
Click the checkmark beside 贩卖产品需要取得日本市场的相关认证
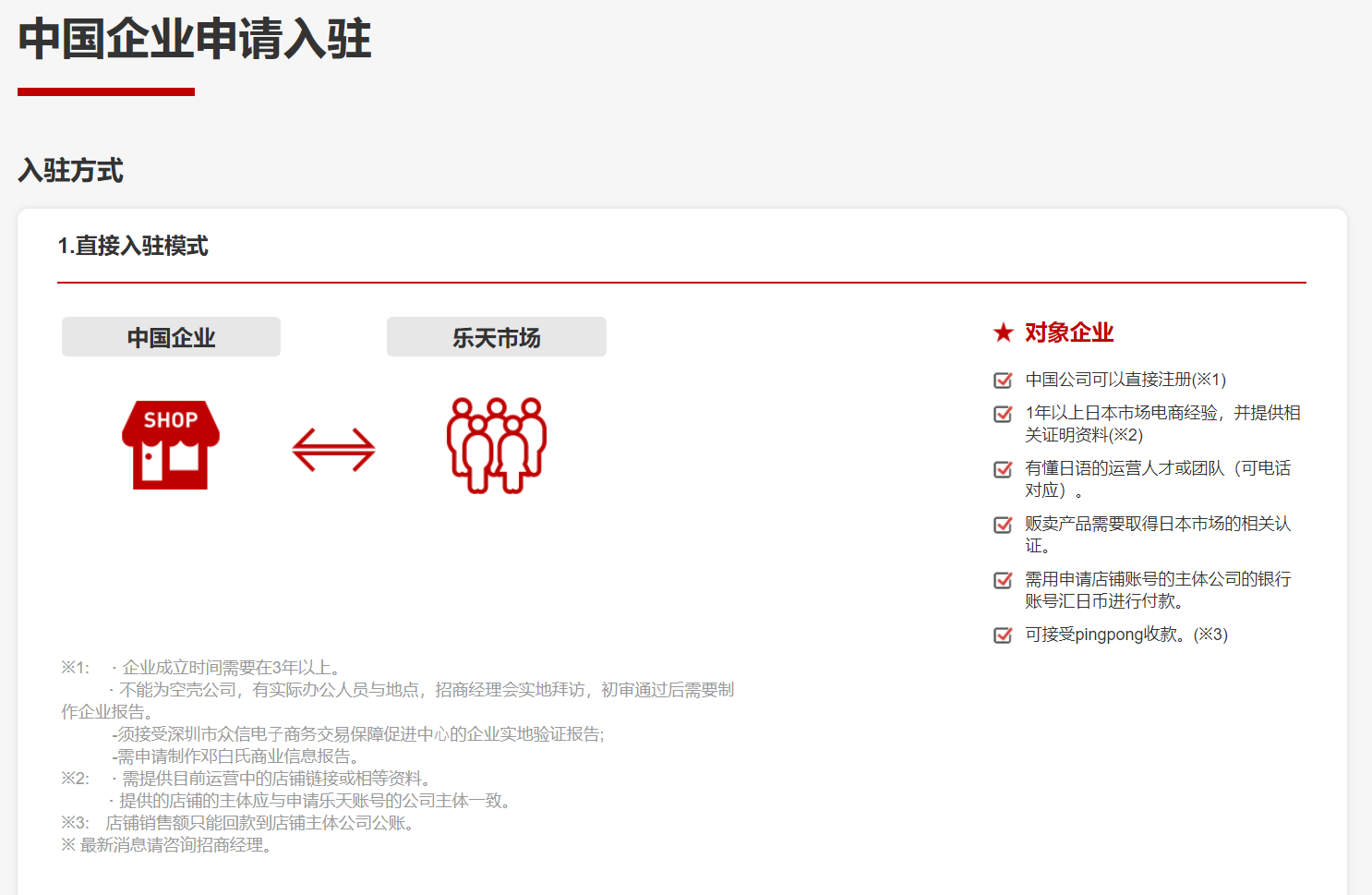1003,525
